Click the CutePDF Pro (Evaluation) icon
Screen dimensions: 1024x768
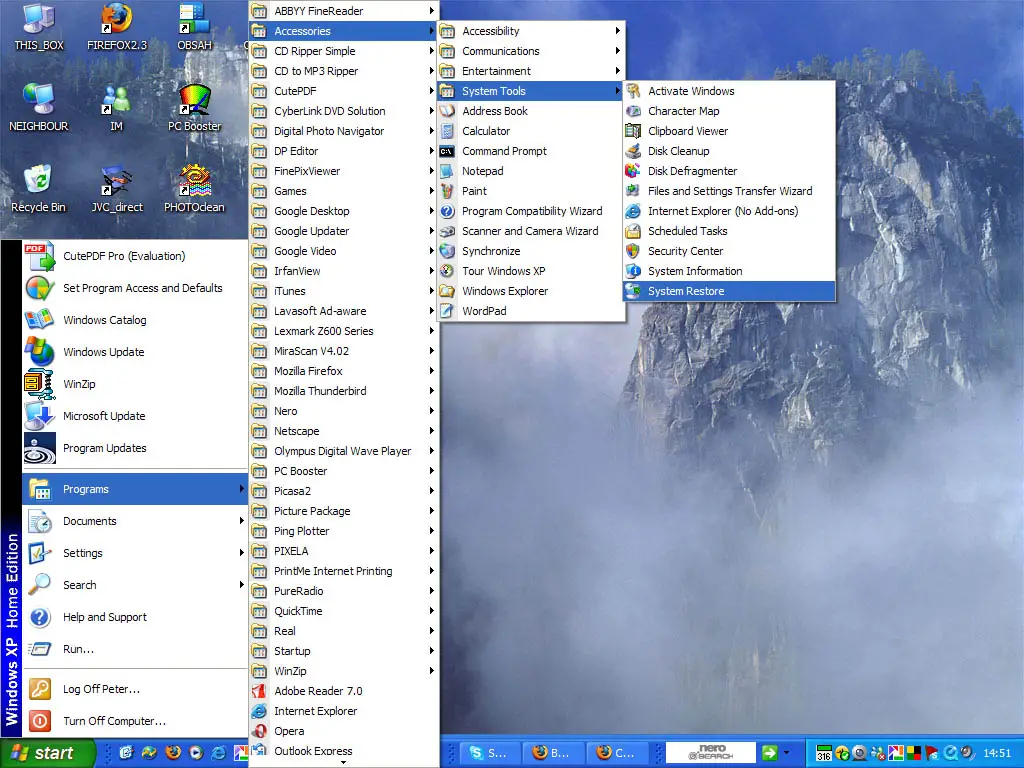coord(40,256)
